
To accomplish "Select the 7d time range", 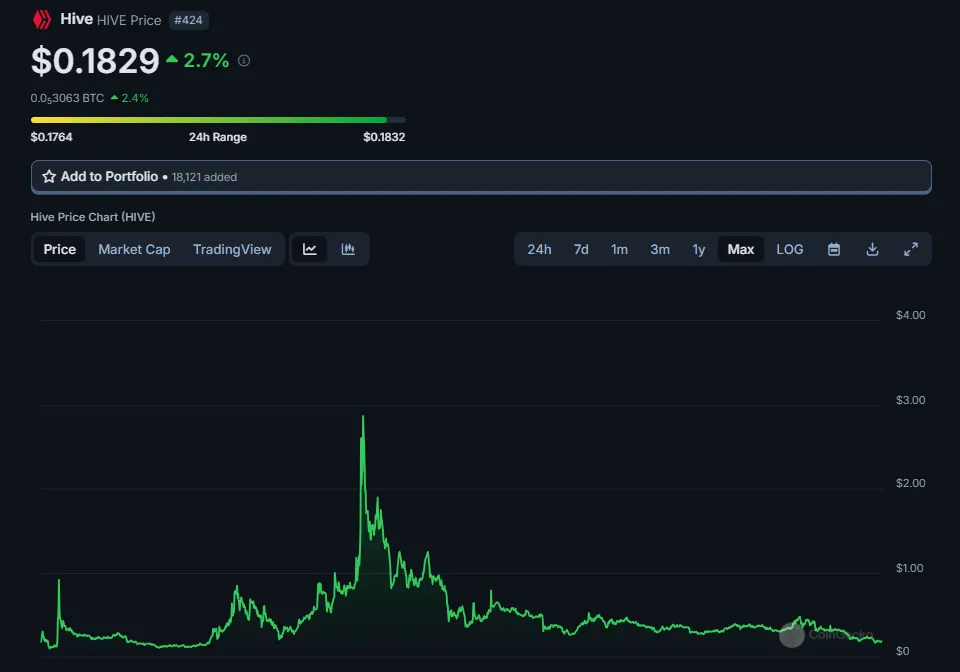I will [581, 249].
